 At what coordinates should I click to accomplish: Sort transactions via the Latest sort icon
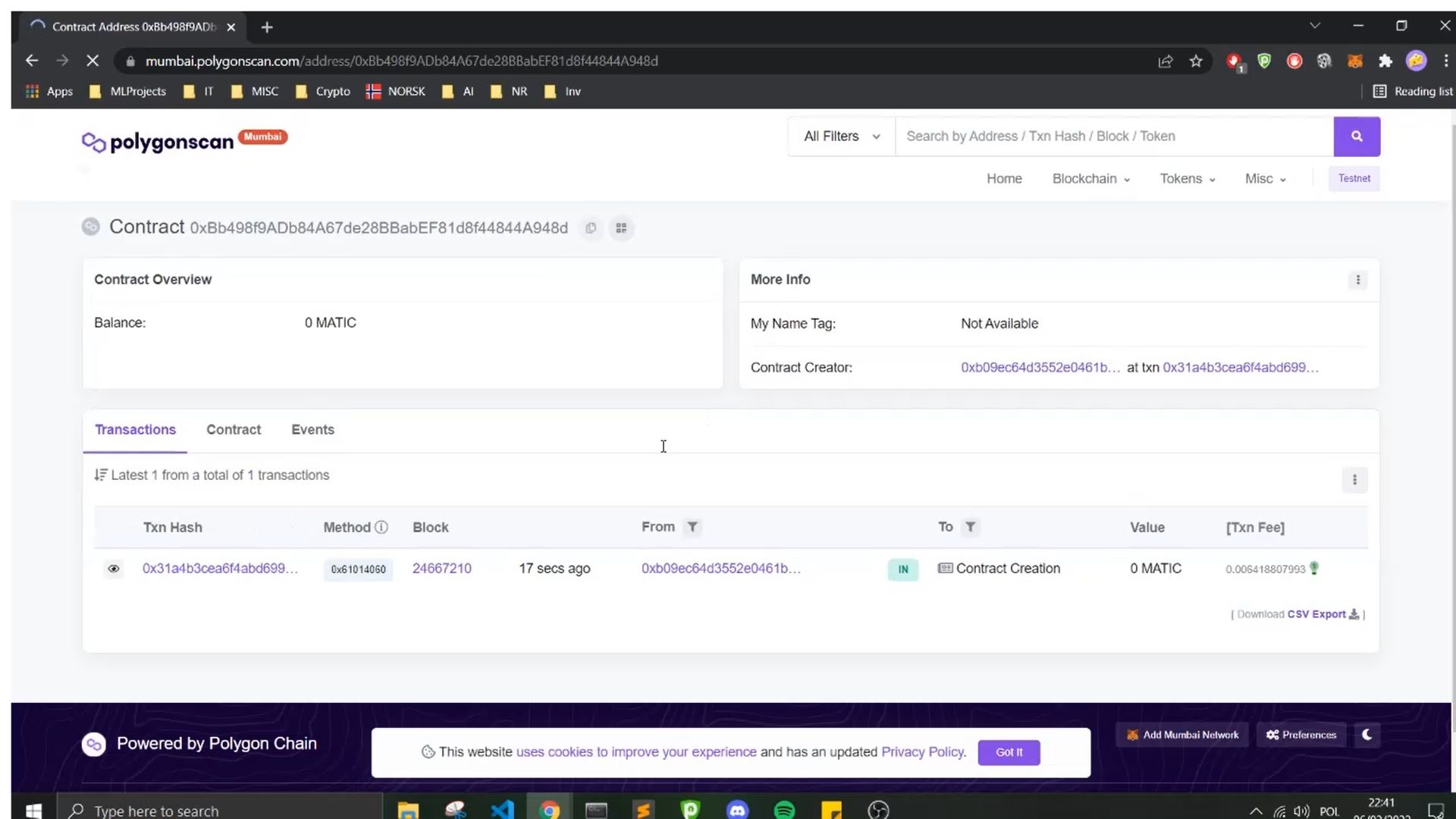click(x=101, y=475)
